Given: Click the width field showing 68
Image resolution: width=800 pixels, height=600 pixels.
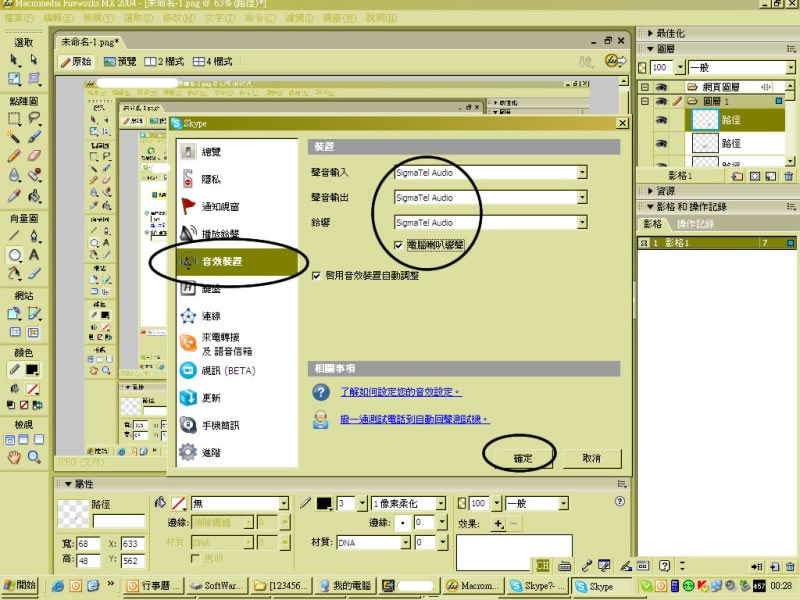Looking at the screenshot, I should [88, 544].
